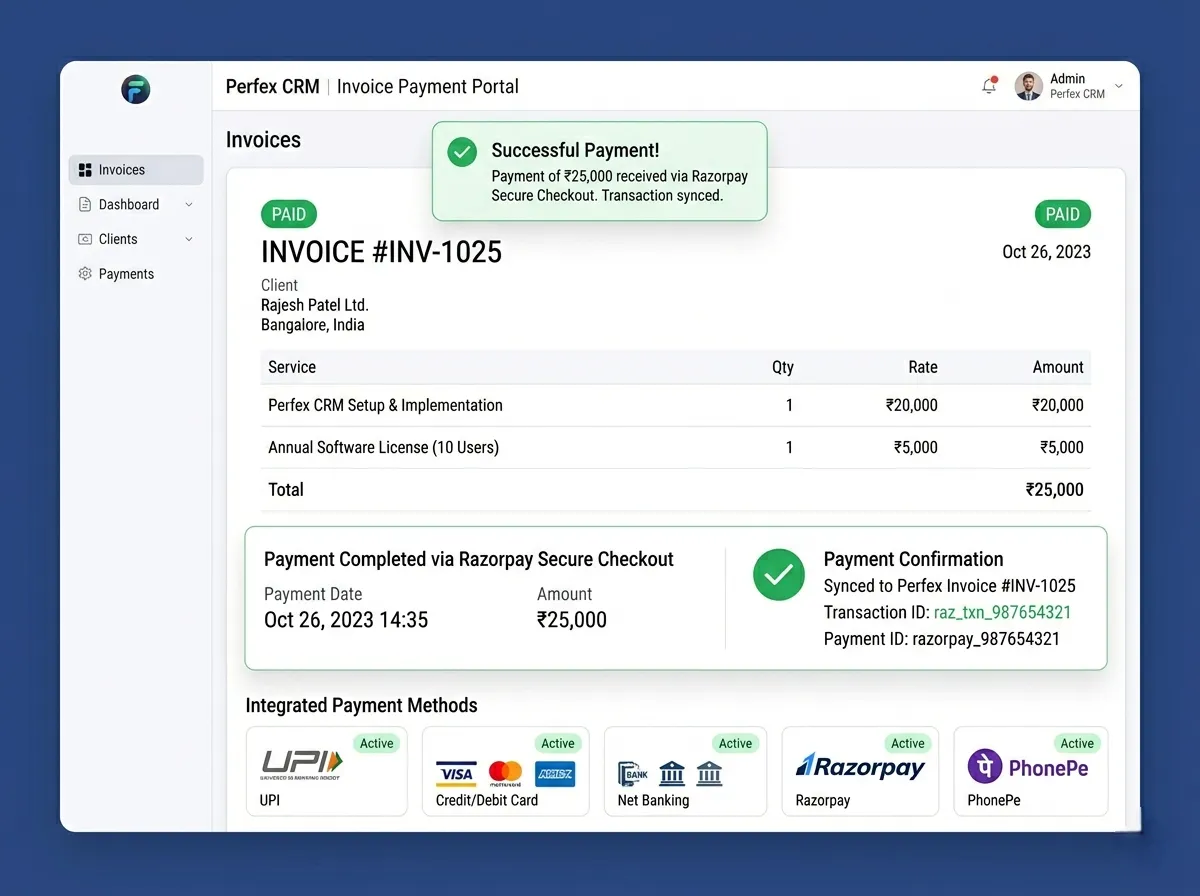The height and width of the screenshot is (896, 1200).
Task: Toggle Net Banking Active status
Action: (735, 743)
